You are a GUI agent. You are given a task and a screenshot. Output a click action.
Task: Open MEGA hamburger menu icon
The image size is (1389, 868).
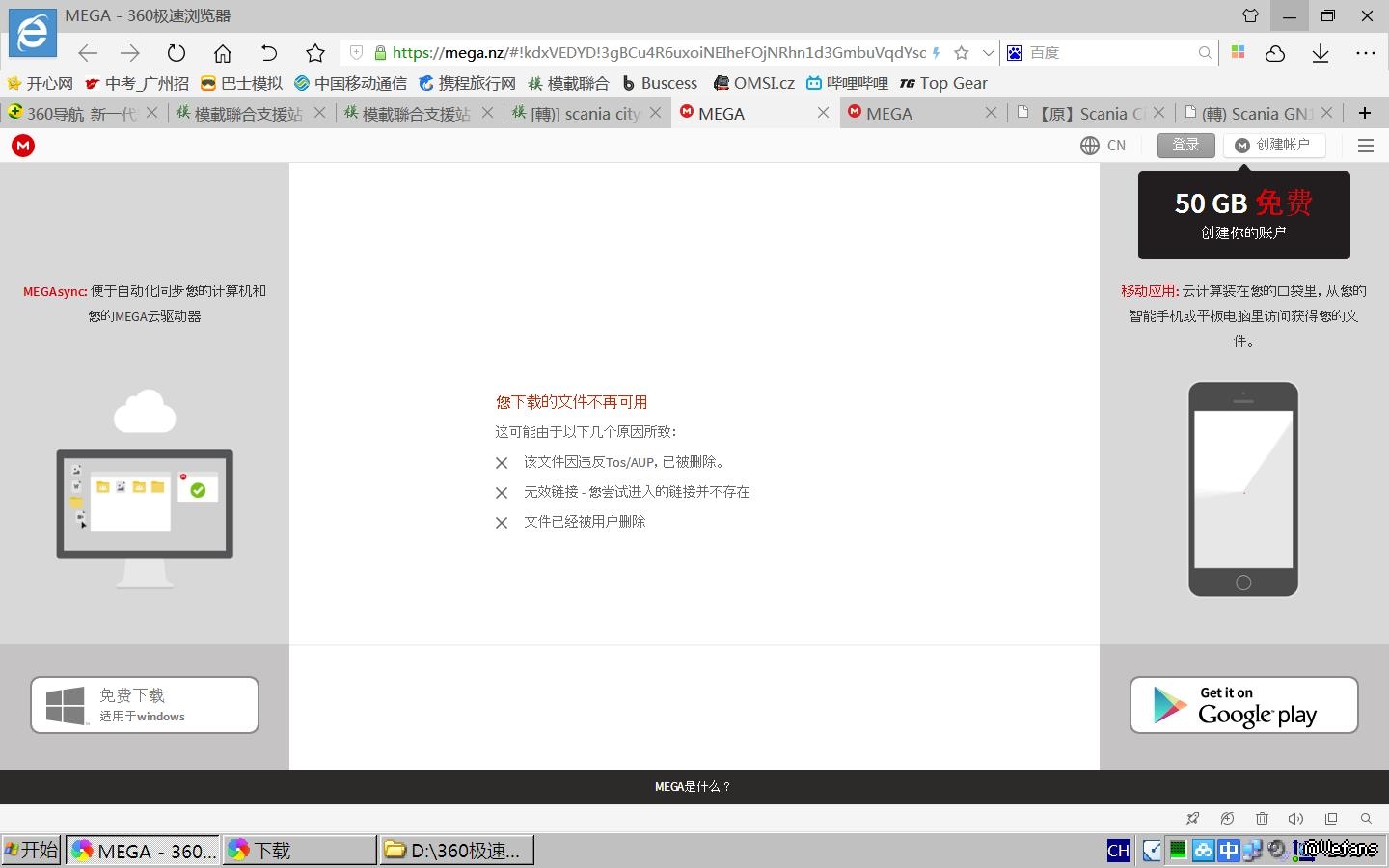coord(1365,146)
